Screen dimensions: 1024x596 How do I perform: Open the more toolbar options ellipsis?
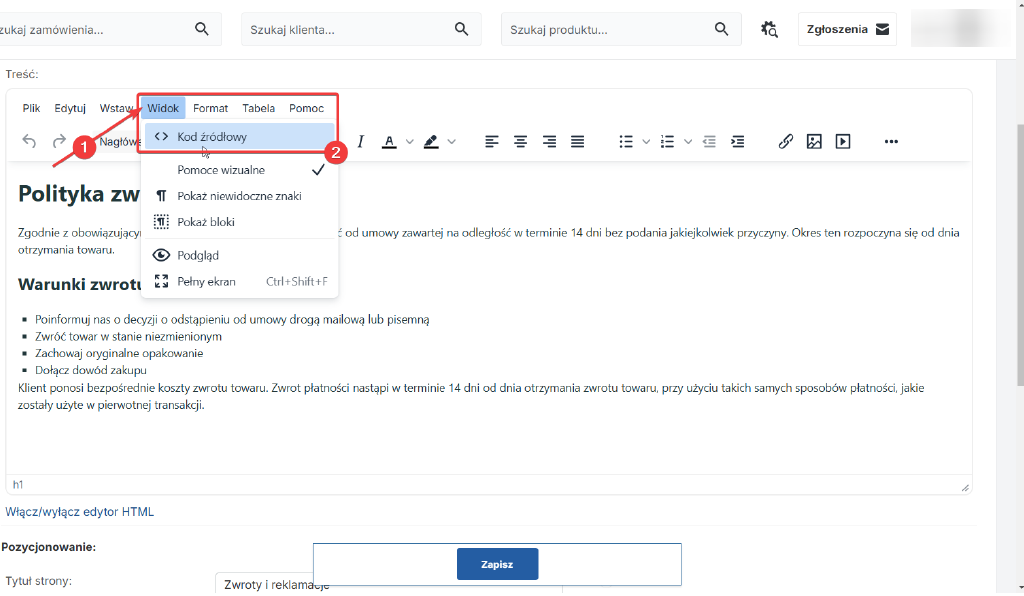(891, 142)
